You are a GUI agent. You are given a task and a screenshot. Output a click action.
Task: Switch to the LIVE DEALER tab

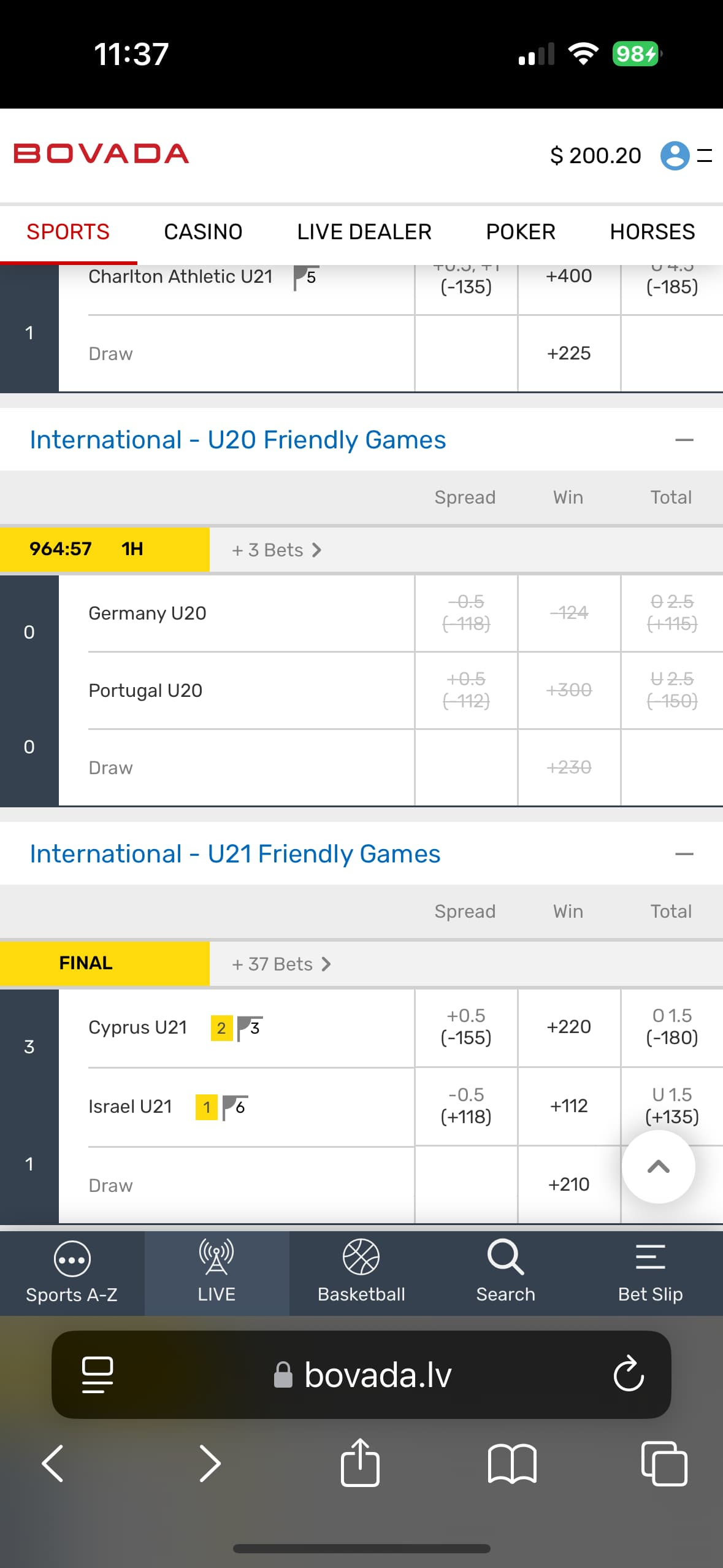click(364, 232)
